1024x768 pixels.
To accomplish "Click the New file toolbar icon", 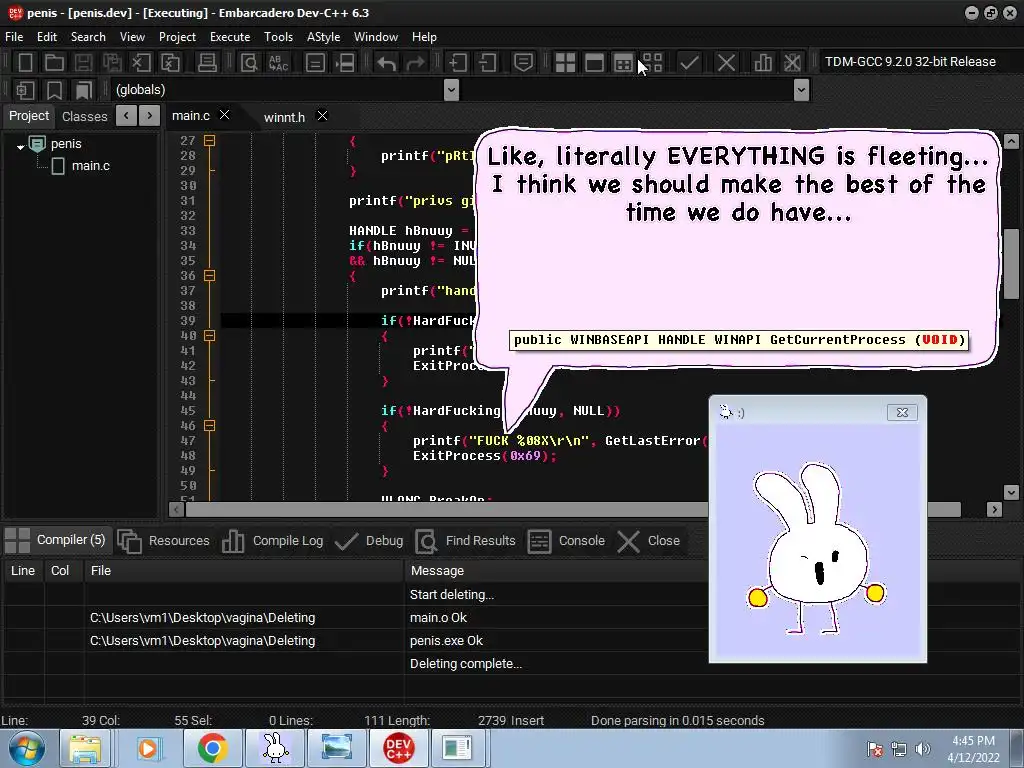I will 26,62.
